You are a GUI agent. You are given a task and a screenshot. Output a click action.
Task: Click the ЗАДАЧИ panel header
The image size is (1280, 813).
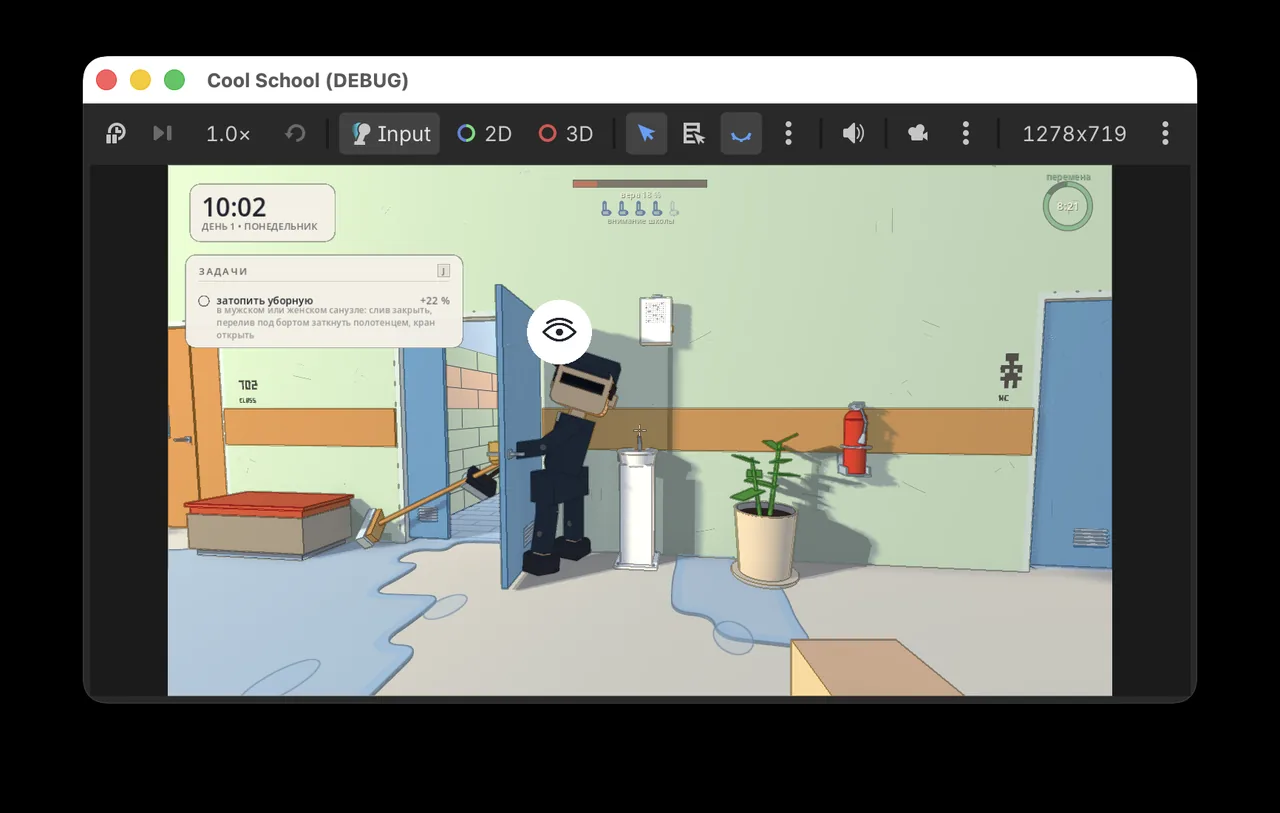(x=223, y=271)
